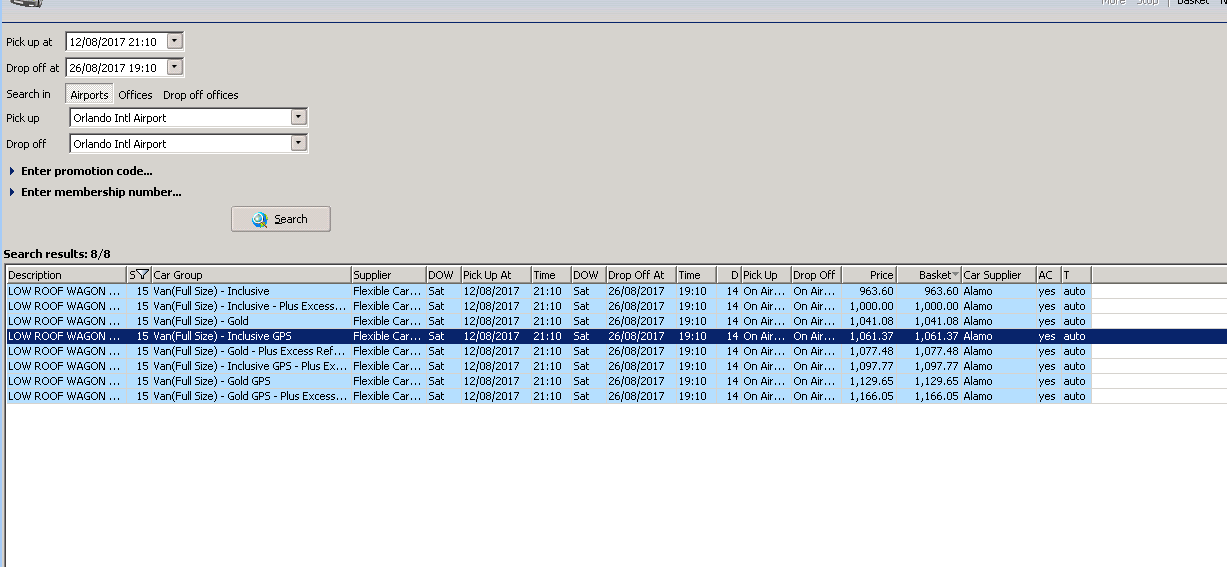Screen dimensions: 1227x567
Task: Expand Enter membership number section
Action: (x=94, y=192)
